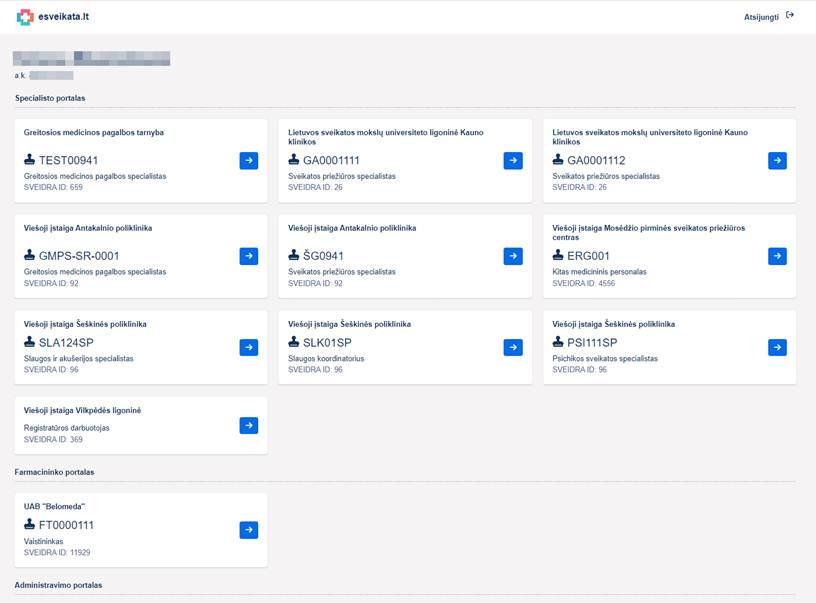Screen dimensions: 816x603
Task: Click arrow button for ERG001
Action: pos(777,256)
